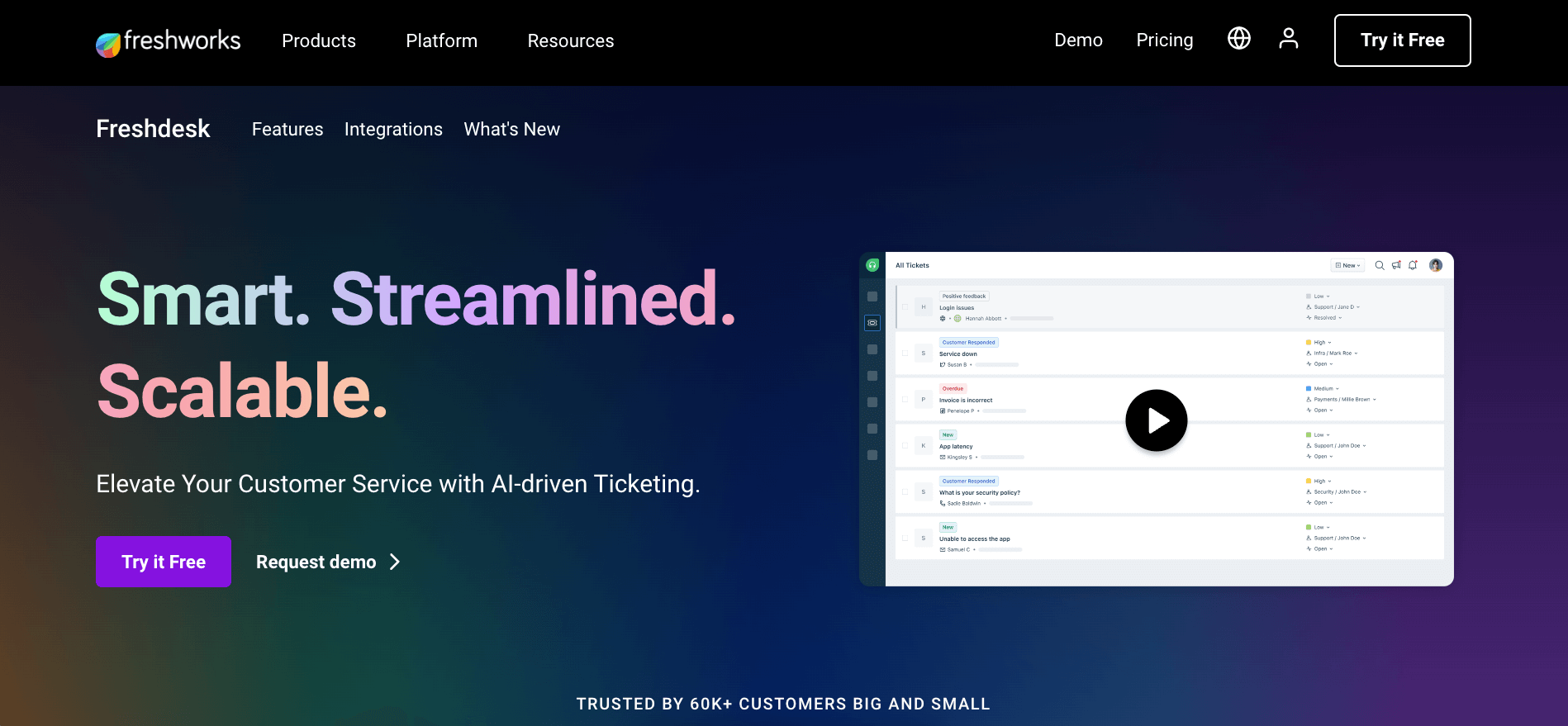Click the Demo link in the header
1568x726 pixels.
1078,40
